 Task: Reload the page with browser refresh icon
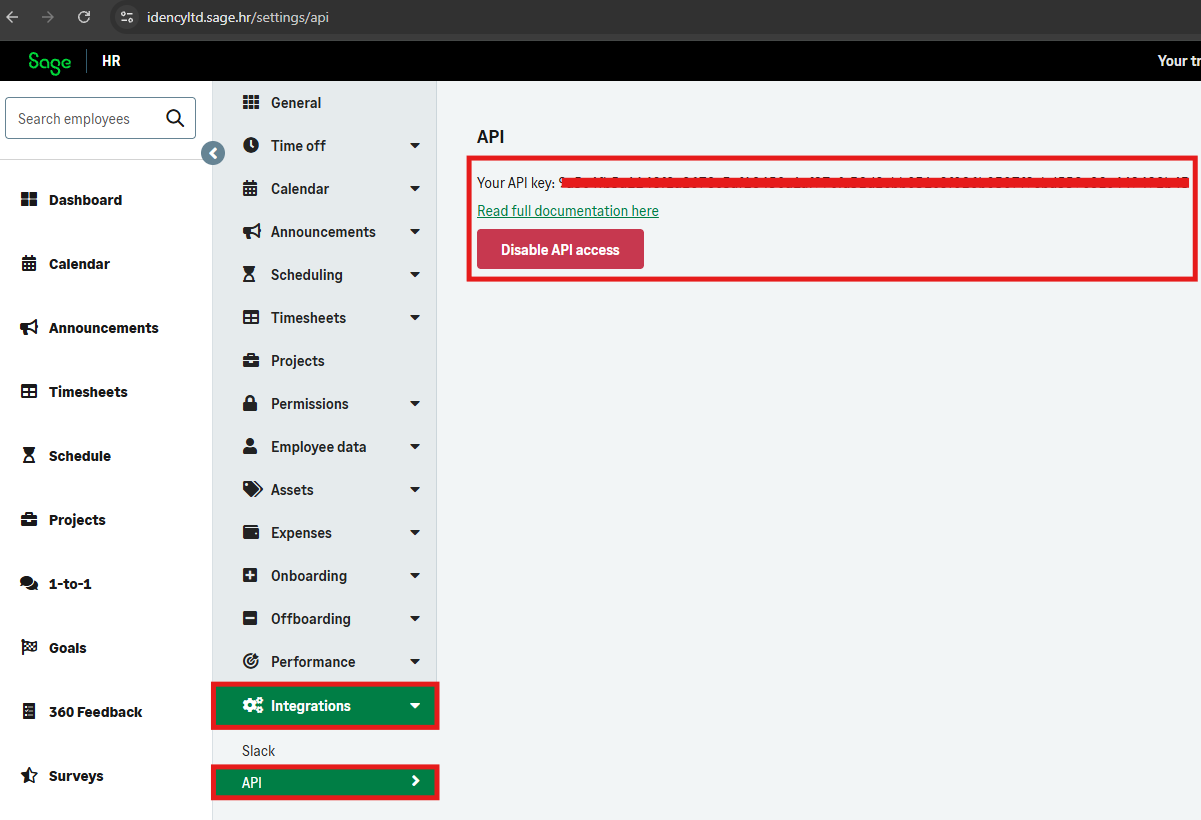click(x=84, y=17)
